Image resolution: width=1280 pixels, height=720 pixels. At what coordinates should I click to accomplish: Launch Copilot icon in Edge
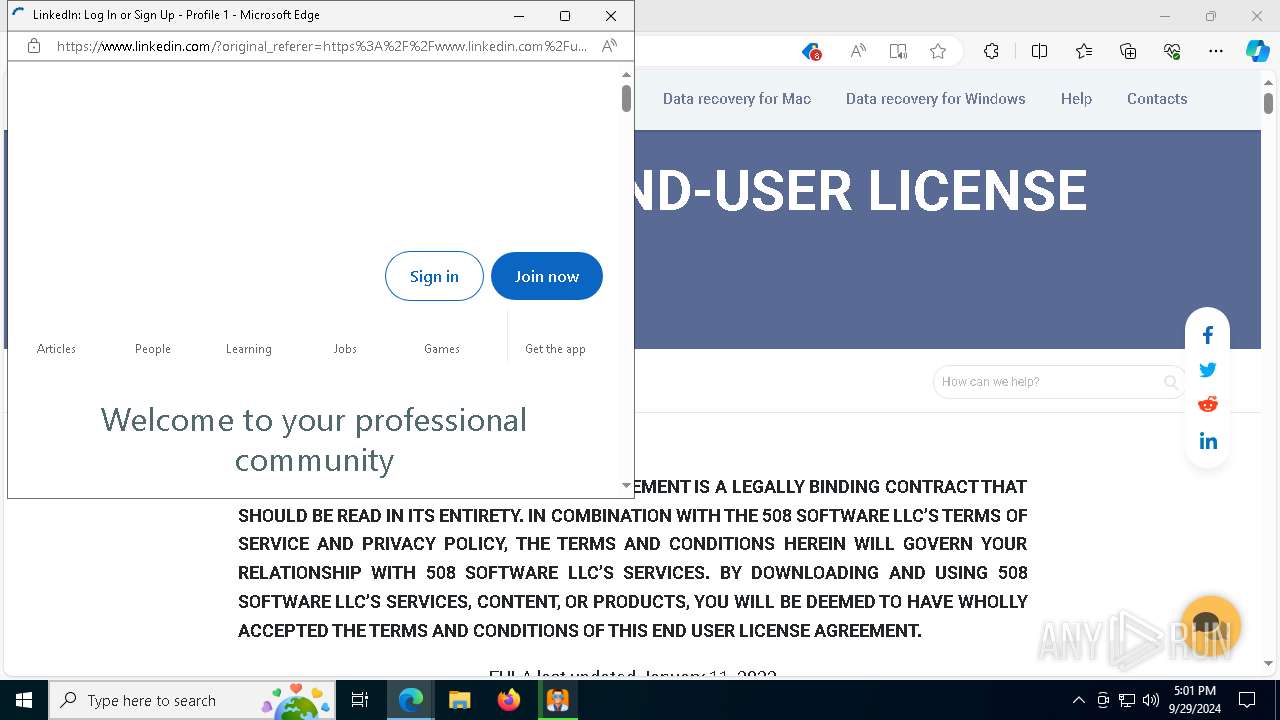tap(1257, 52)
